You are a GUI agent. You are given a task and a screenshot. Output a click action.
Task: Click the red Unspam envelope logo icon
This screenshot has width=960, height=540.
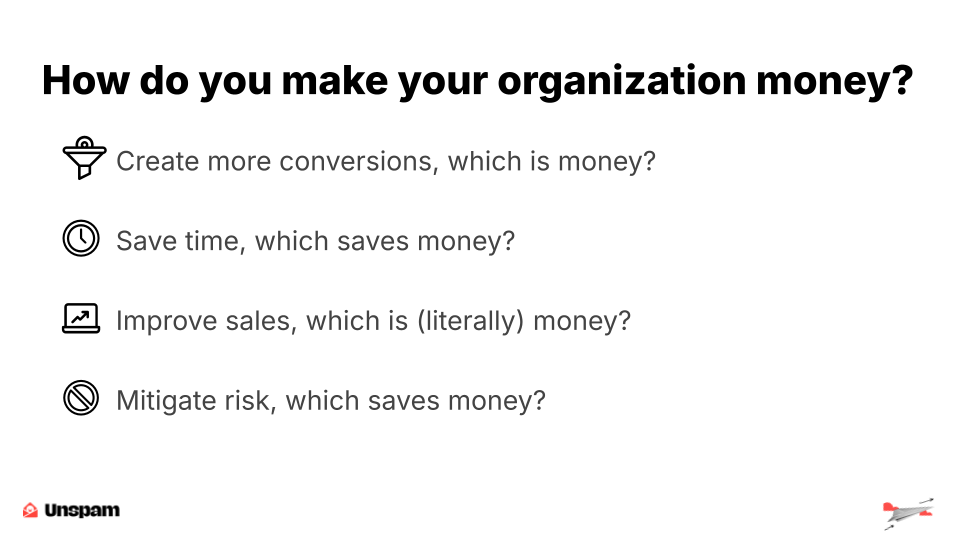click(x=30, y=510)
